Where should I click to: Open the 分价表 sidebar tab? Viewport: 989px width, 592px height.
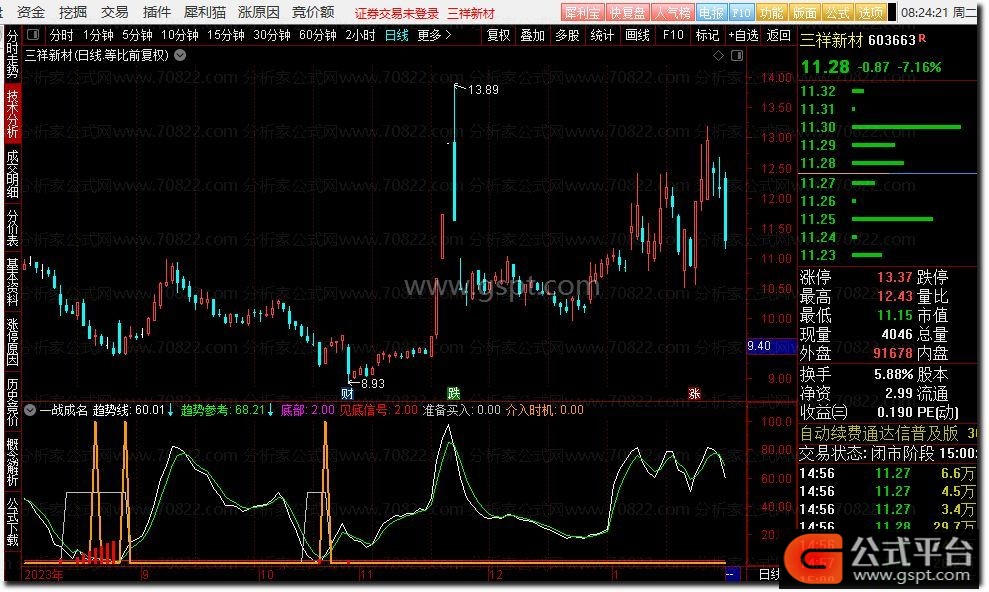tap(12, 228)
